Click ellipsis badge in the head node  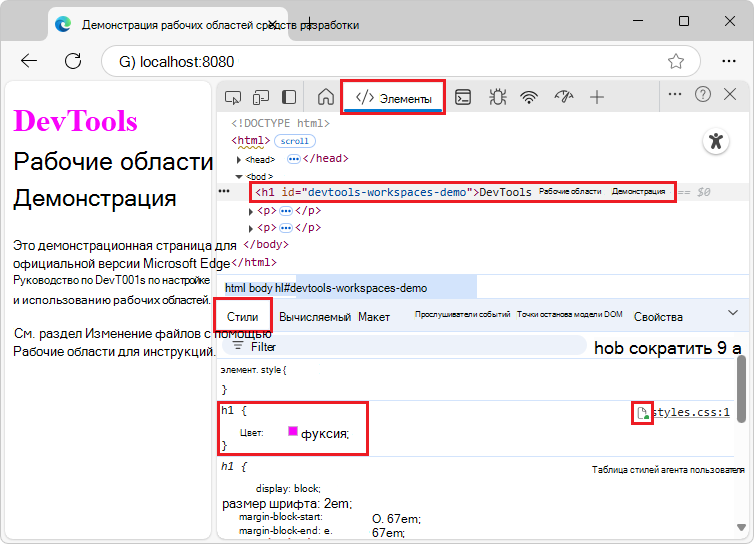(293, 159)
